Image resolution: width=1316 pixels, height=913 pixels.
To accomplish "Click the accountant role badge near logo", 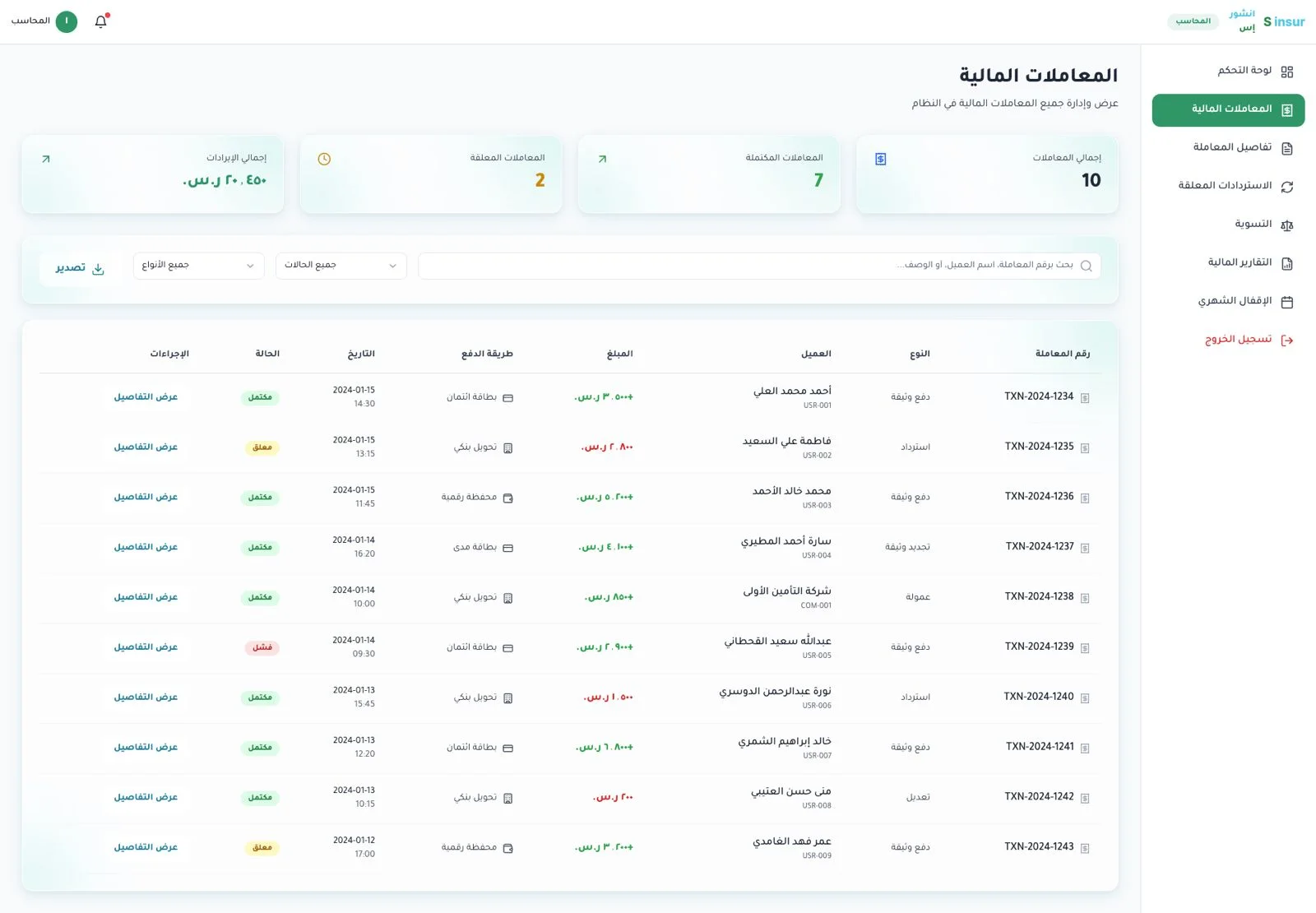I will pyautogui.click(x=1193, y=21).
